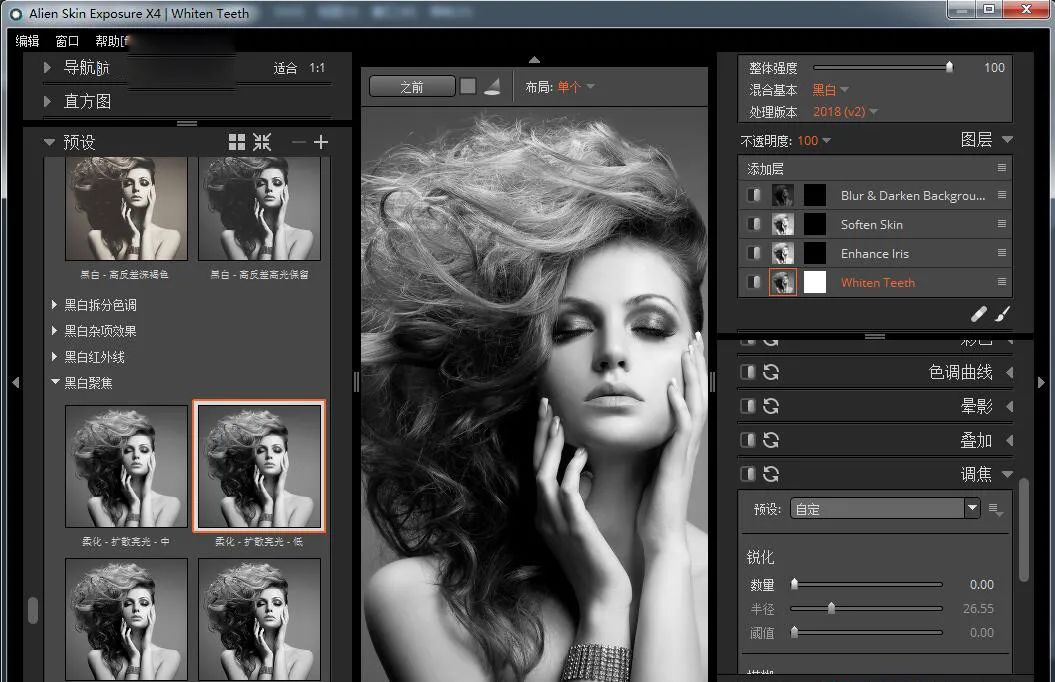Open the focus preset options menu icon
Viewport: 1055px width, 682px height.
point(996,510)
